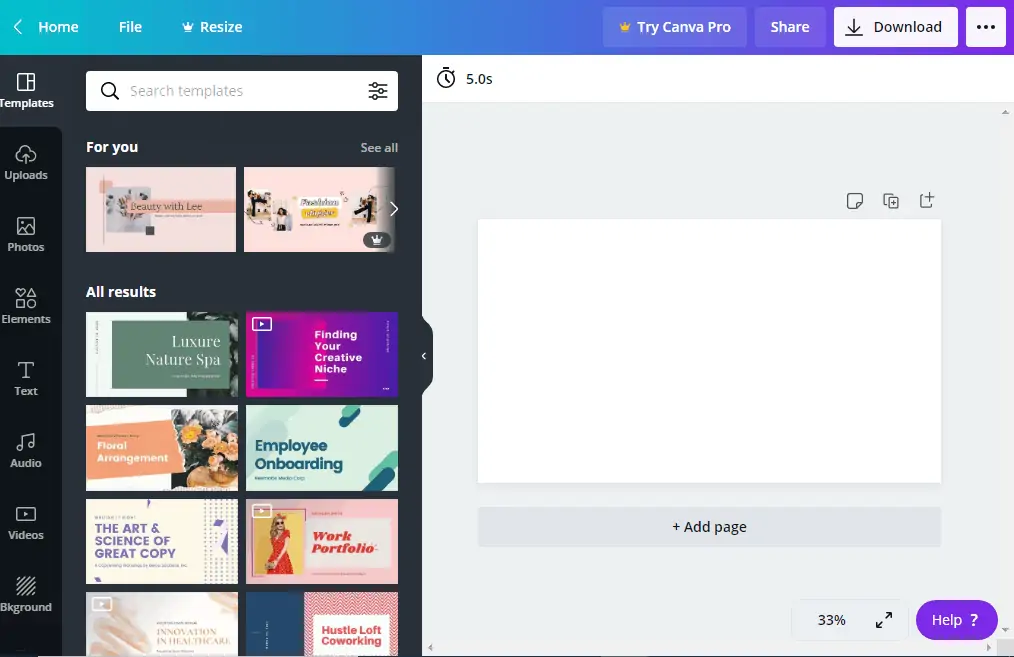Open the Background panel
Image resolution: width=1014 pixels, height=657 pixels.
pyautogui.click(x=27, y=593)
